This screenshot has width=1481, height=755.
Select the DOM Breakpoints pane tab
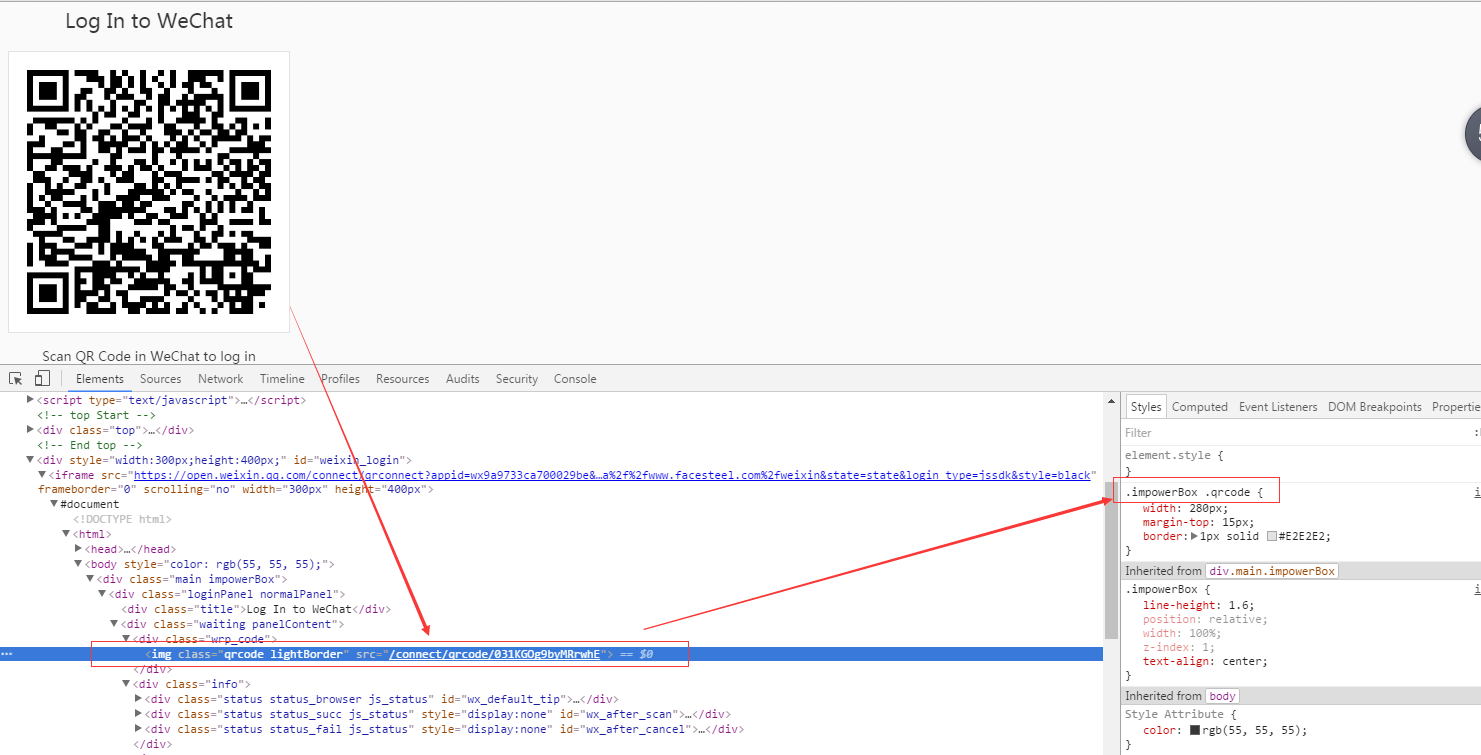pyautogui.click(x=1375, y=407)
